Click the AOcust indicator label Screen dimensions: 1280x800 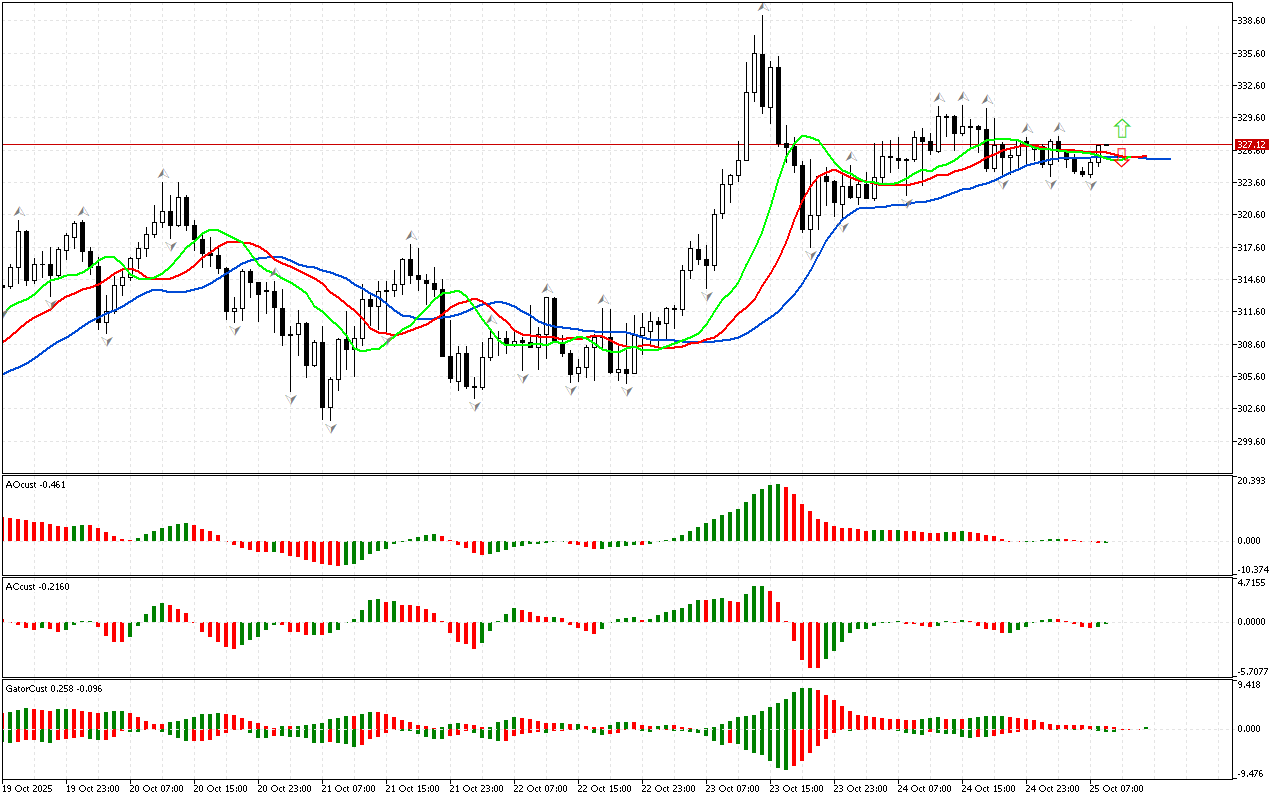pyautogui.click(x=35, y=485)
